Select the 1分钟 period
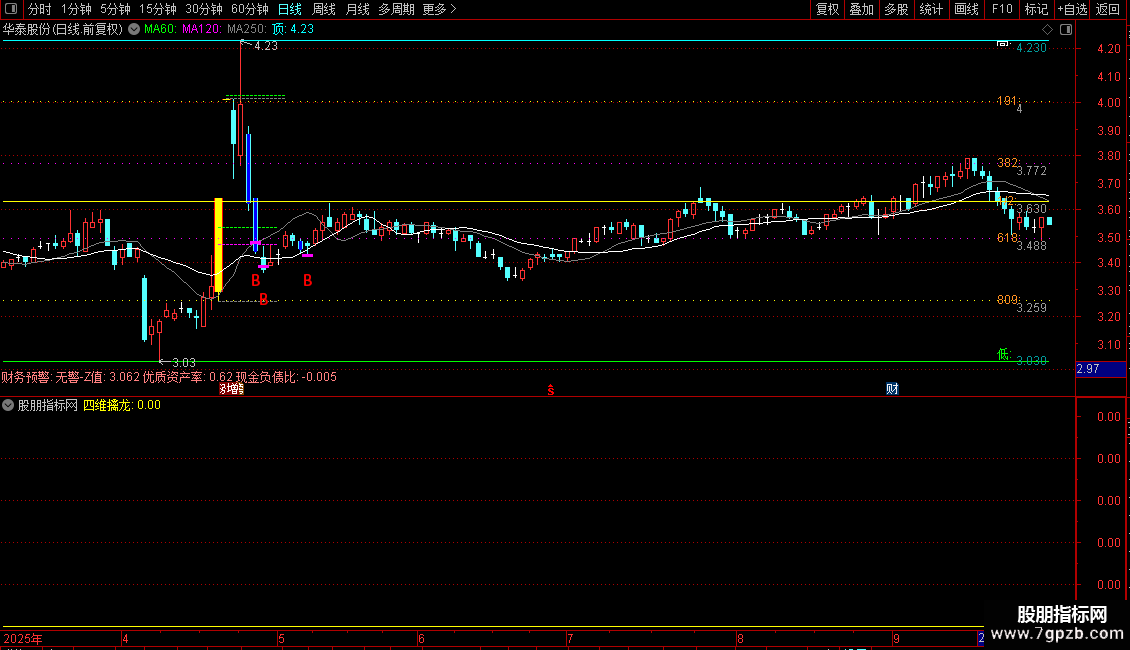Image resolution: width=1130 pixels, height=650 pixels. pyautogui.click(x=76, y=9)
